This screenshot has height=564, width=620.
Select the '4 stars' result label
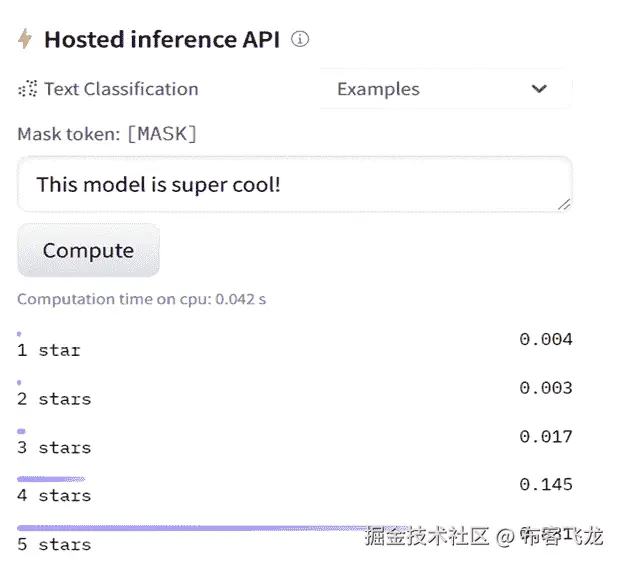click(54, 496)
